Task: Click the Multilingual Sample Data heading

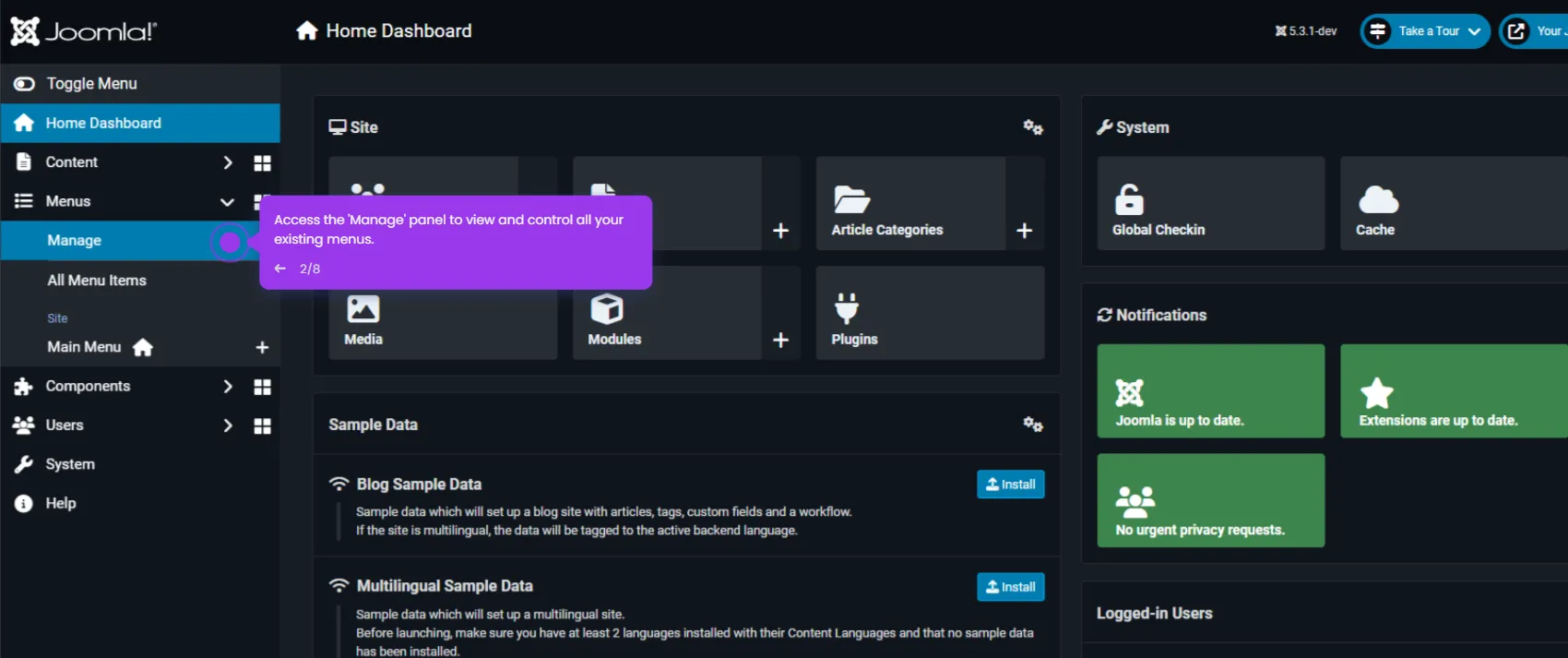Action: coord(445,586)
